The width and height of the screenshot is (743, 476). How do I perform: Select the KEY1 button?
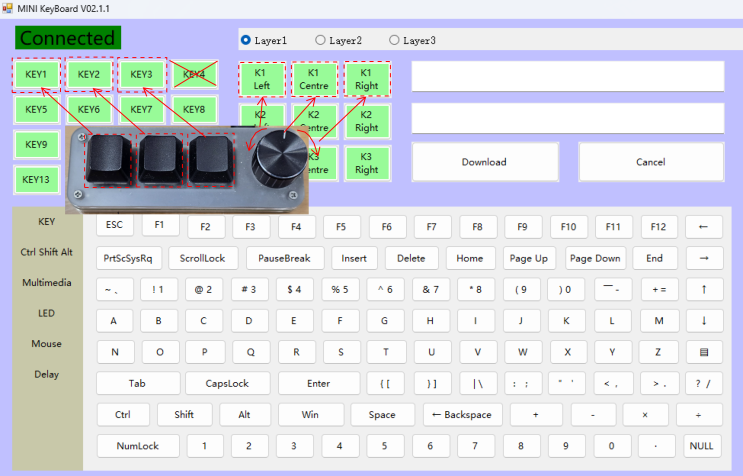pyautogui.click(x=36, y=74)
